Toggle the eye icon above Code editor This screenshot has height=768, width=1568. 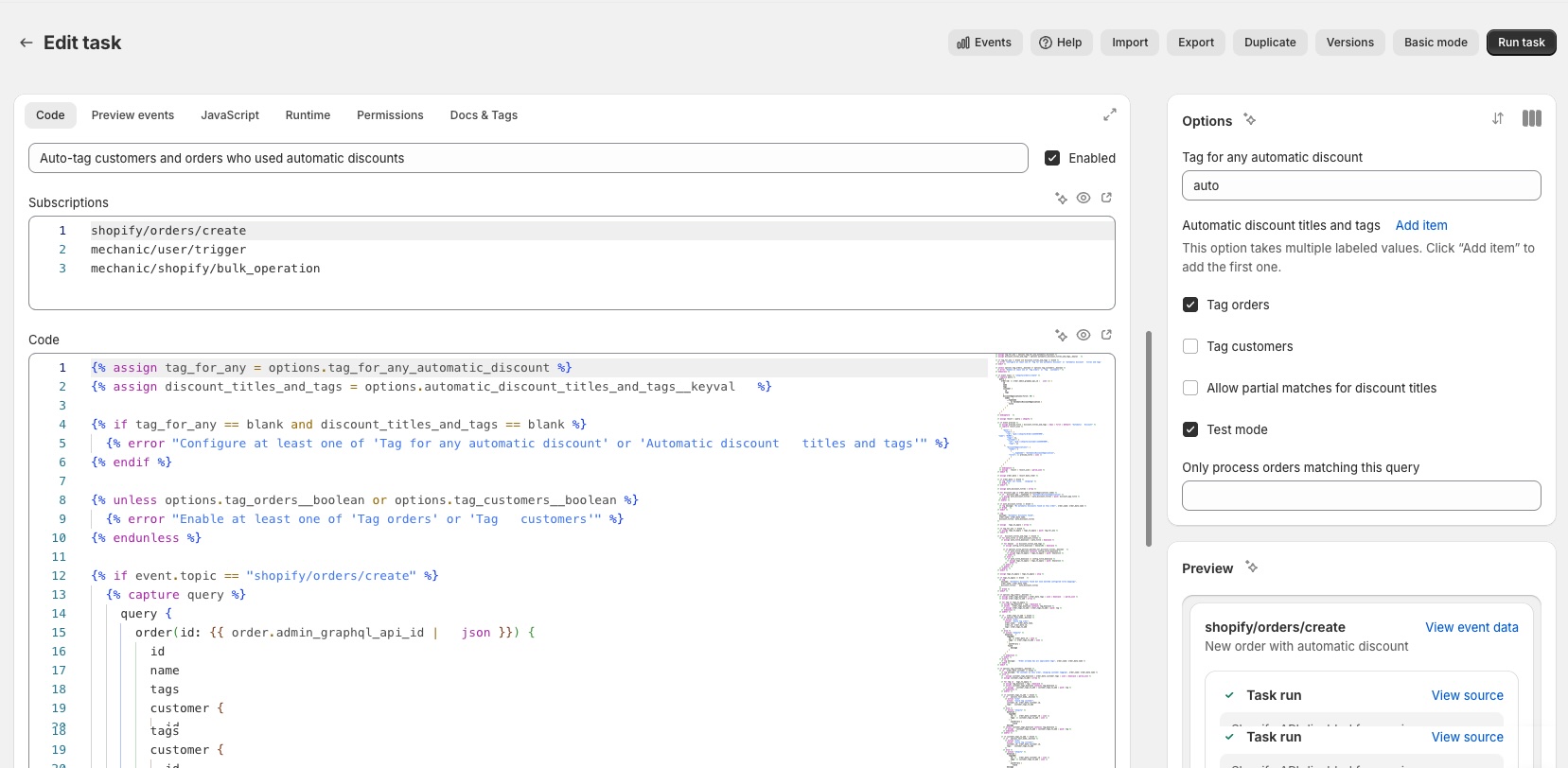point(1084,335)
